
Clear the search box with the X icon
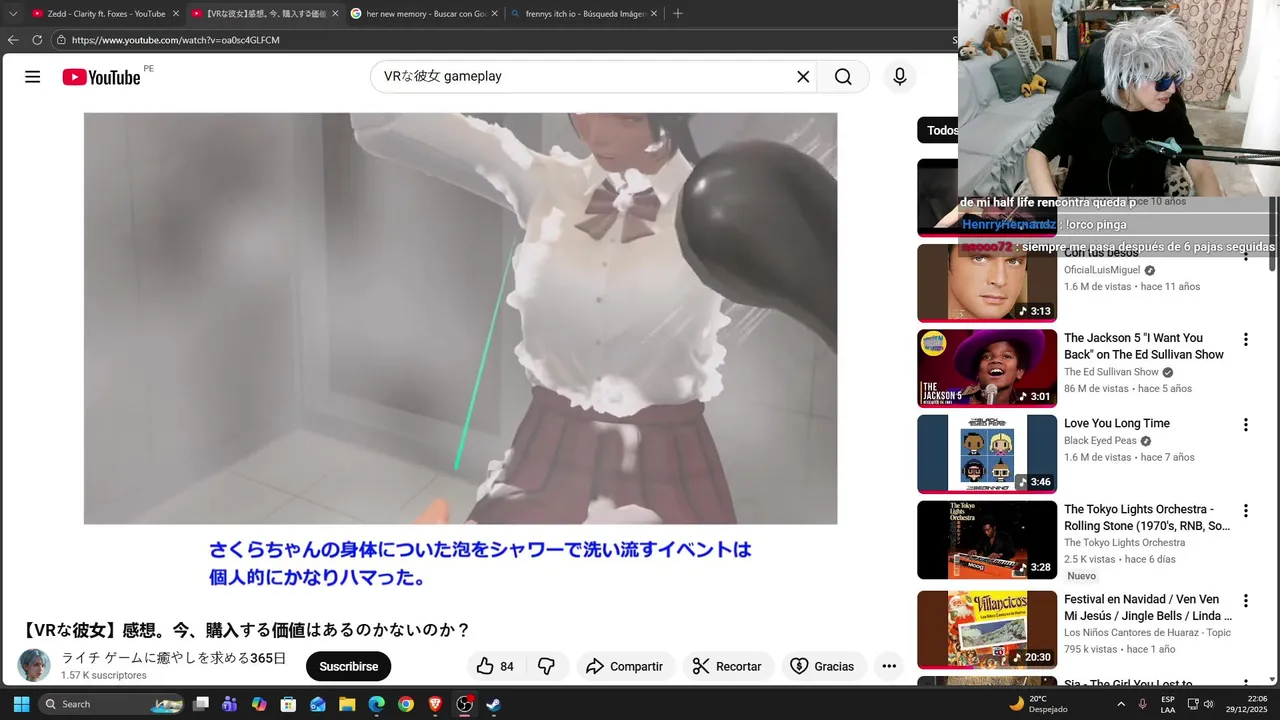tap(803, 77)
